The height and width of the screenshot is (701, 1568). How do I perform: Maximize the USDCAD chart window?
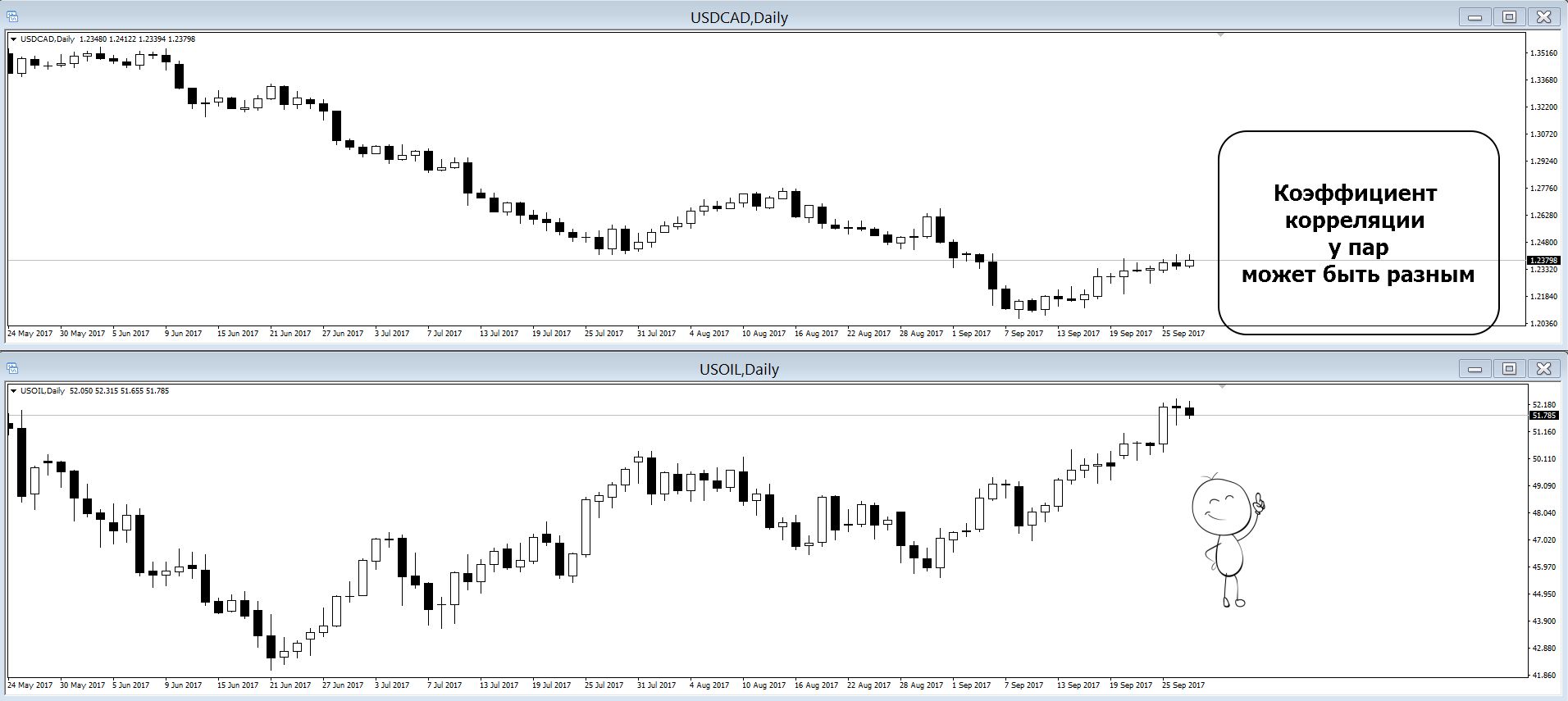tap(1509, 17)
